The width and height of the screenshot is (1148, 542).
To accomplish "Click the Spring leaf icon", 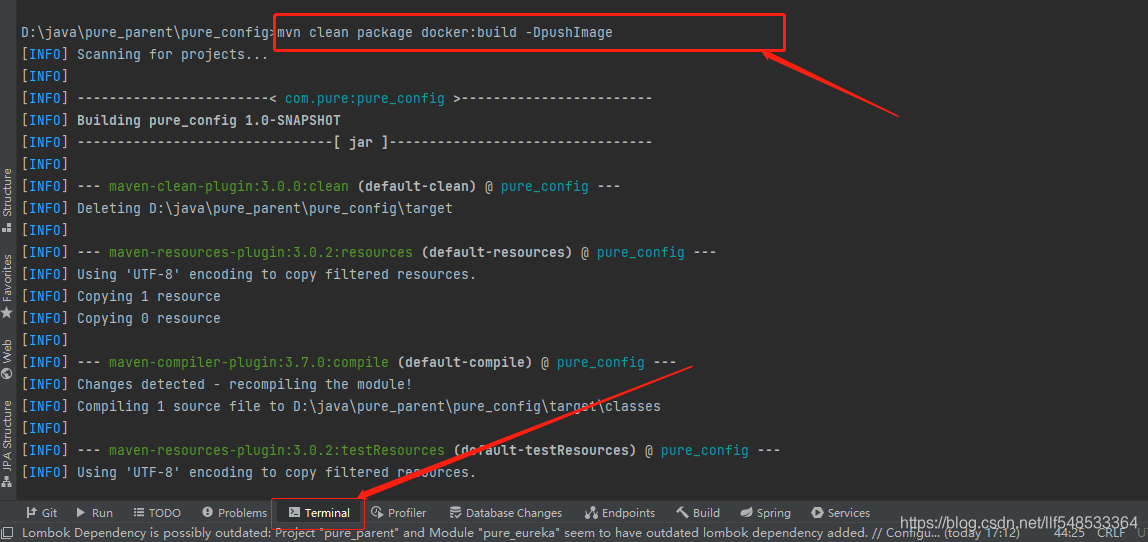I will point(746,513).
